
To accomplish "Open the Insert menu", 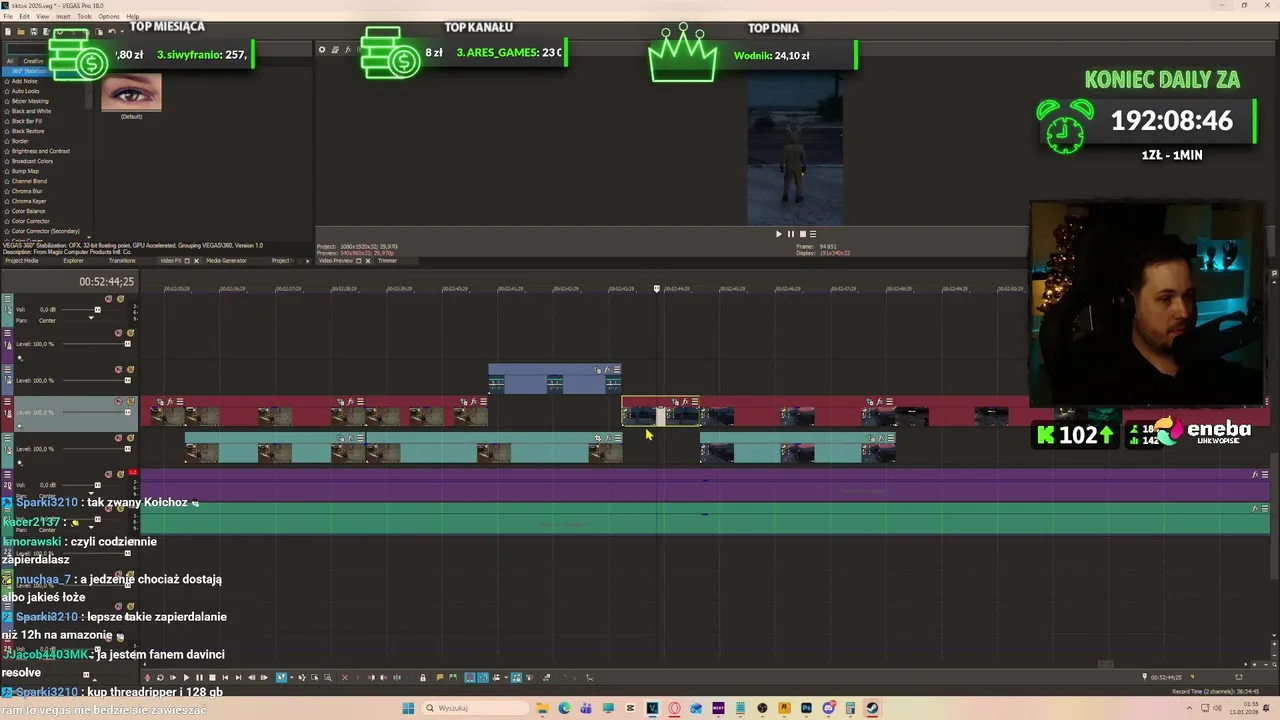I will [x=63, y=16].
